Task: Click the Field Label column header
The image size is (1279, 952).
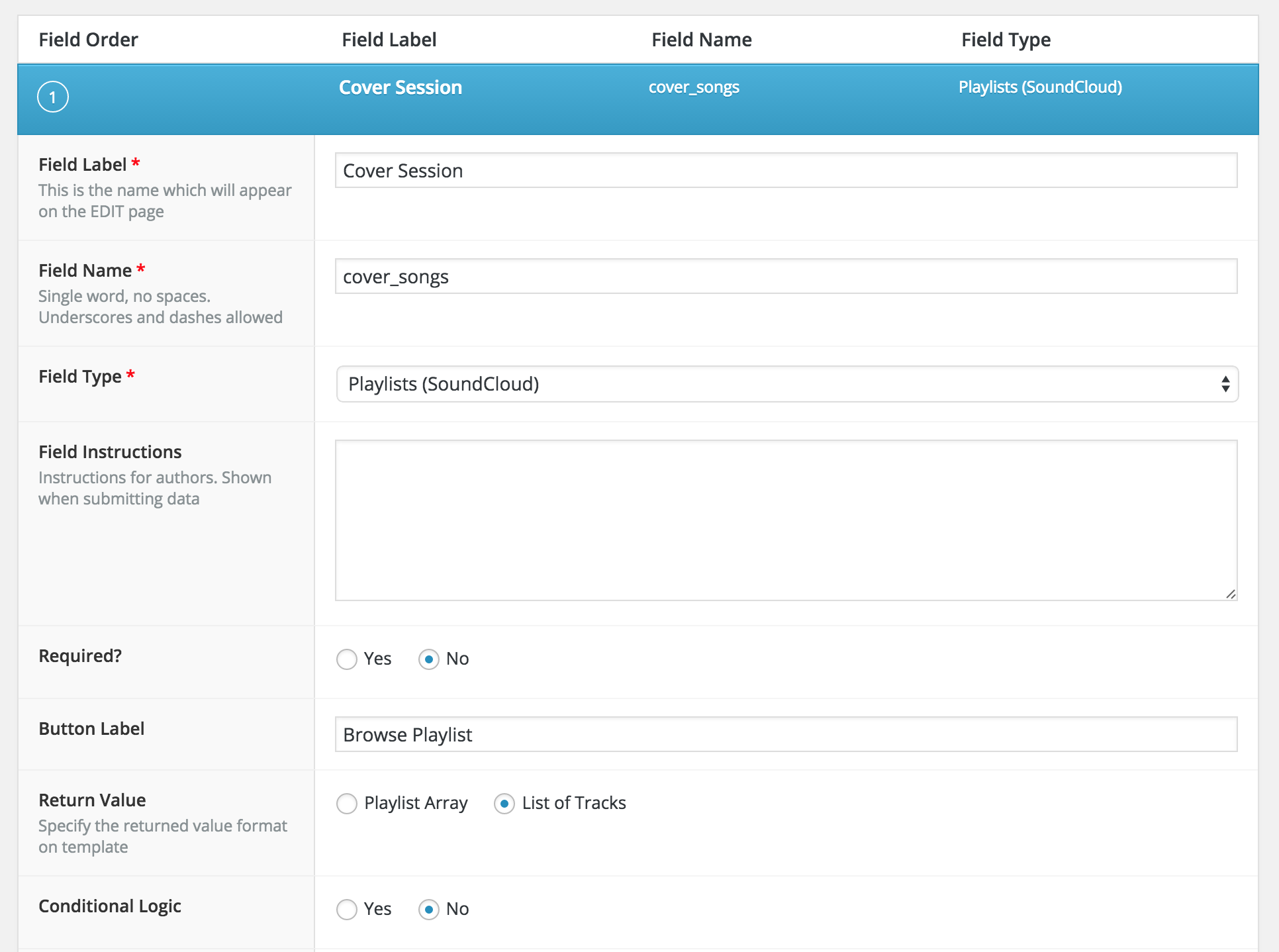Action: click(389, 40)
